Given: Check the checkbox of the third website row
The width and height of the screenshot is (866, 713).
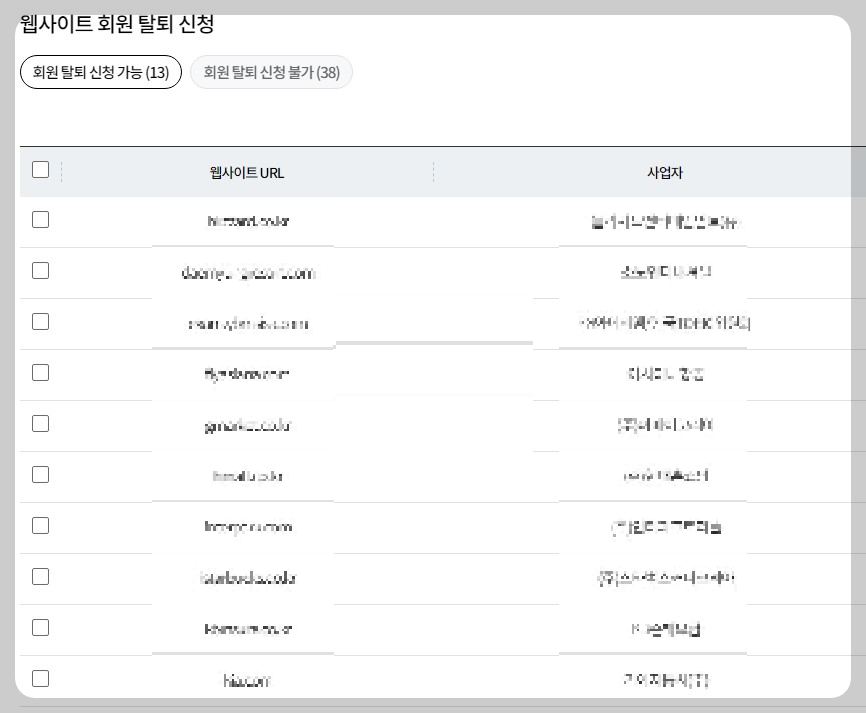Looking at the screenshot, I should (40, 321).
